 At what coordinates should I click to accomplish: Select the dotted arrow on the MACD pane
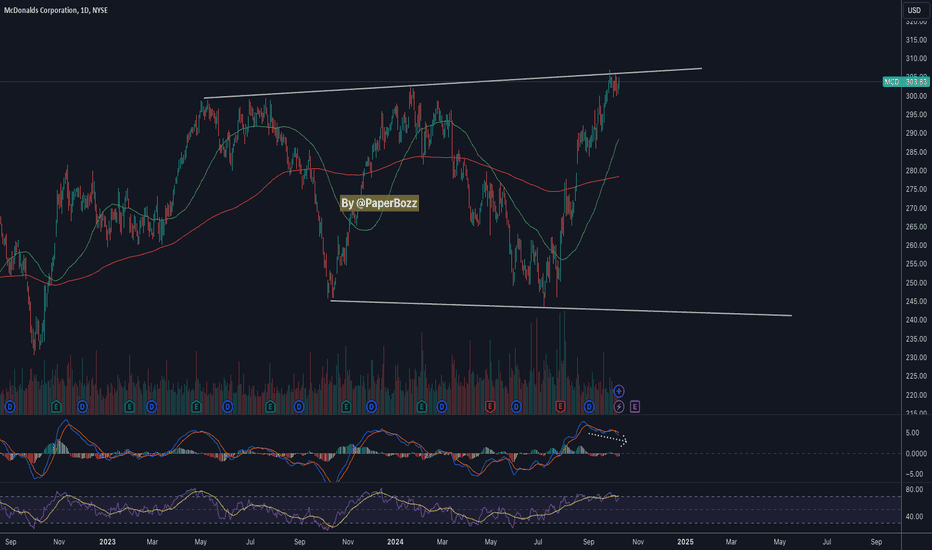(x=607, y=439)
